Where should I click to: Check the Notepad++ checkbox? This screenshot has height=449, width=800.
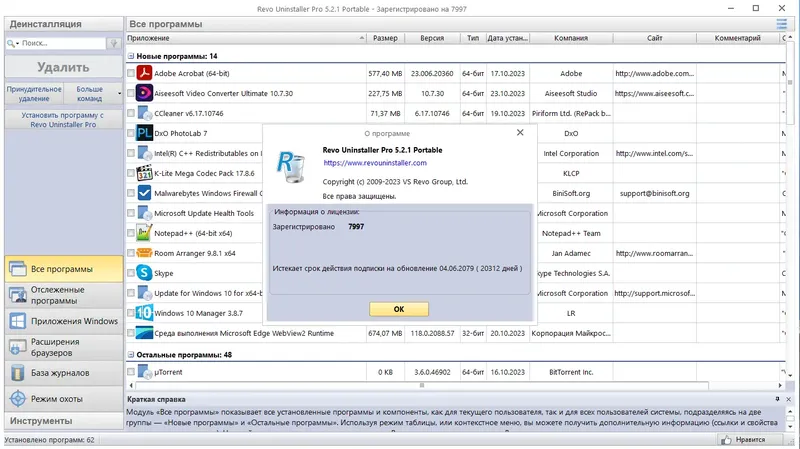click(x=131, y=233)
